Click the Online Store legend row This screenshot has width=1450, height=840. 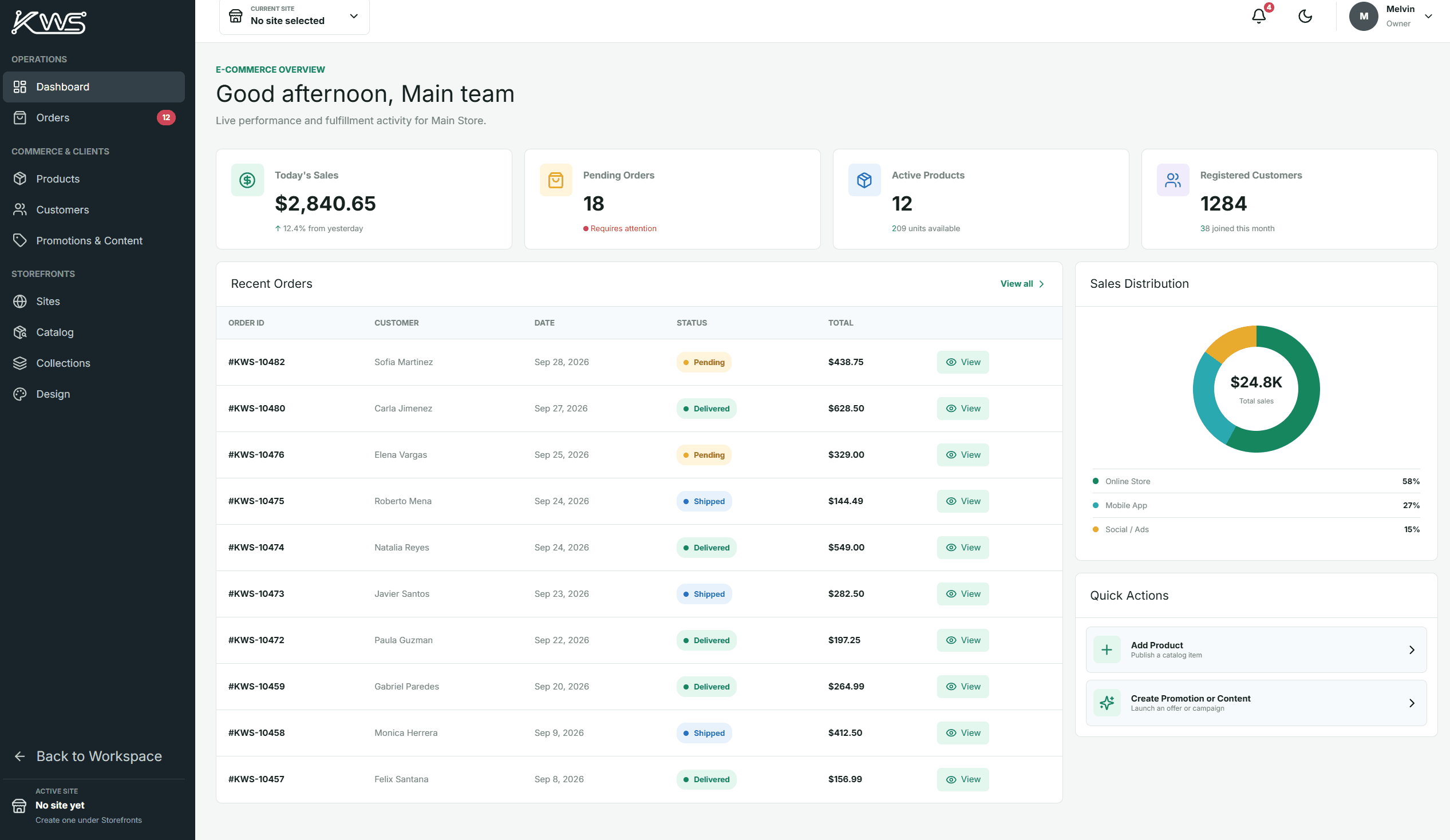coord(1255,482)
